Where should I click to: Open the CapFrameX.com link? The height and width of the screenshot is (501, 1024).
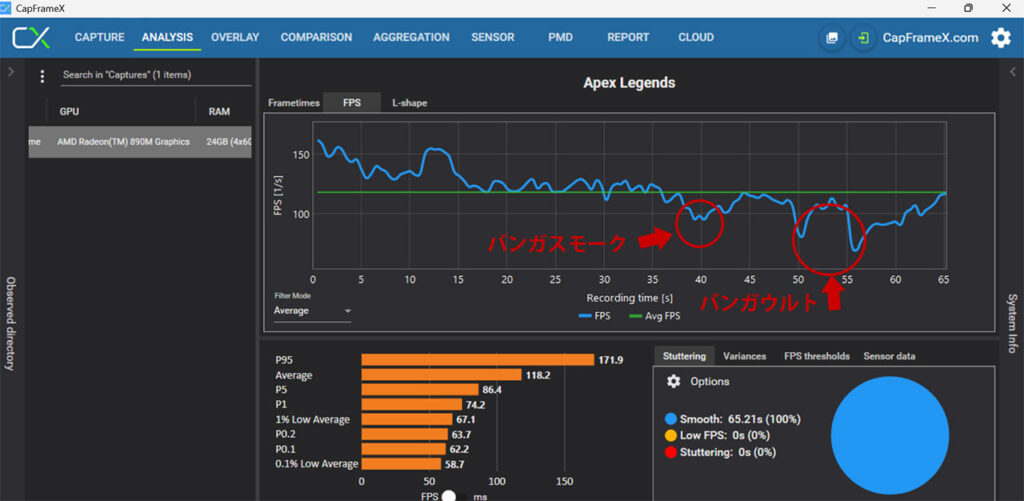pyautogui.click(x=930, y=38)
